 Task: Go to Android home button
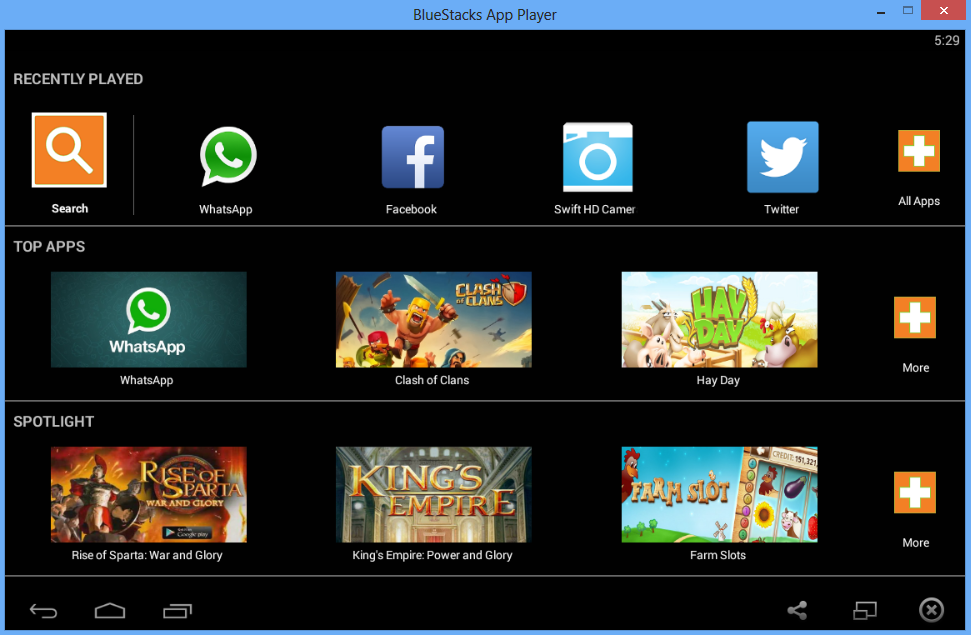pyautogui.click(x=110, y=611)
